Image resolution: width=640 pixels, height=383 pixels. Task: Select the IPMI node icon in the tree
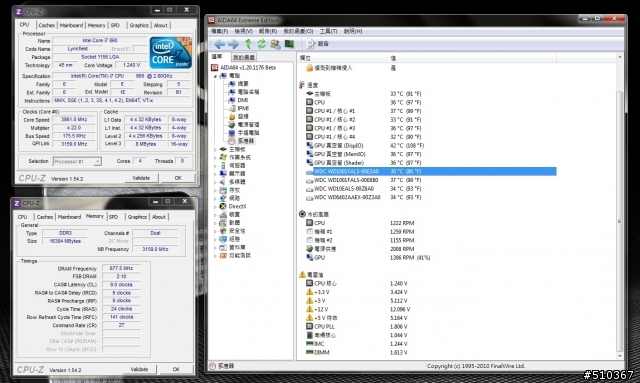tap(231, 108)
